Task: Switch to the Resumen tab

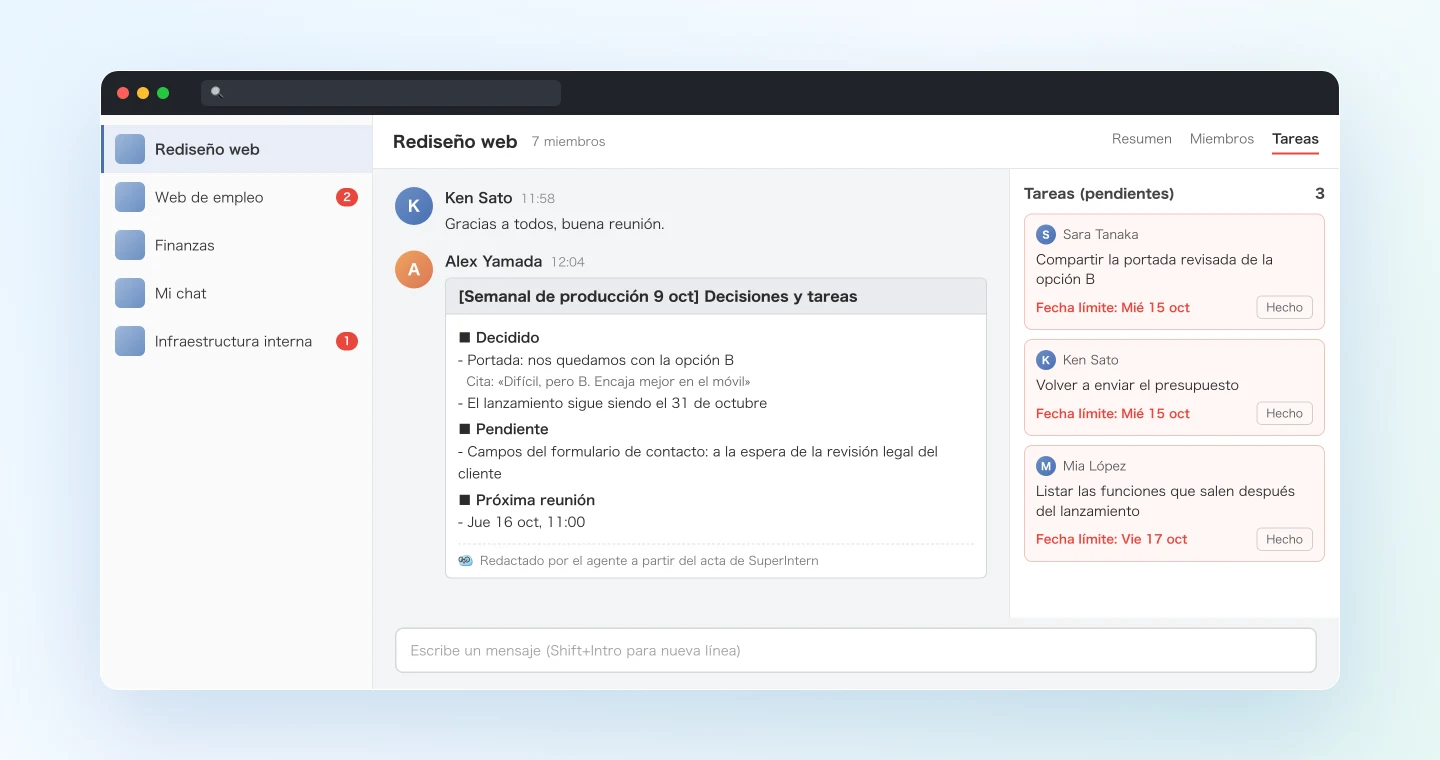Action: pos(1142,139)
